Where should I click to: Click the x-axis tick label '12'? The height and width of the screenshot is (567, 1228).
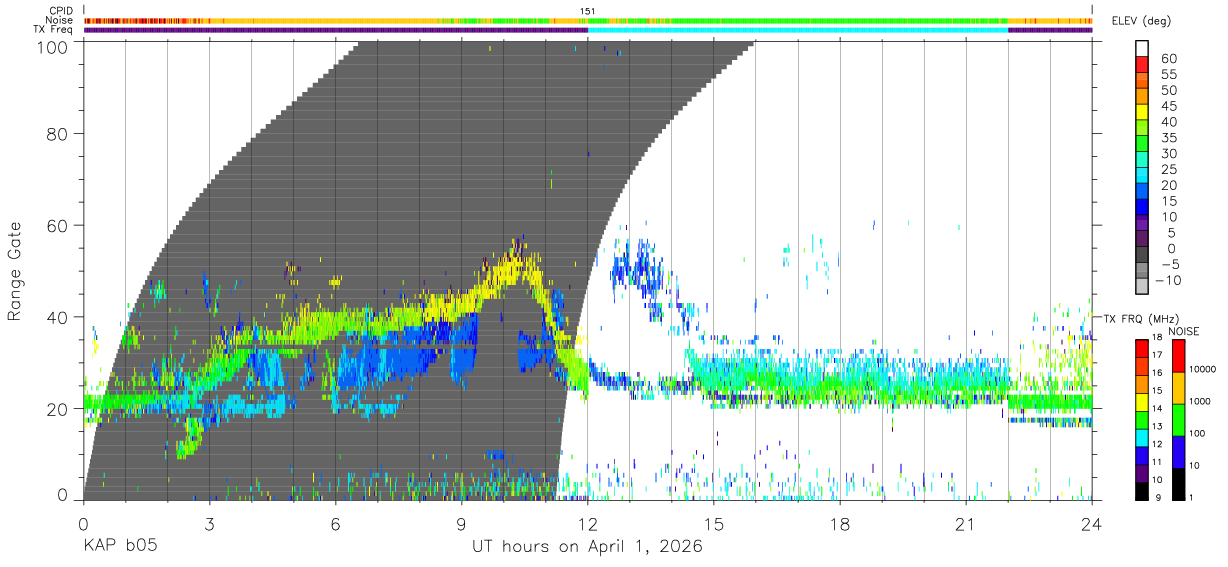click(588, 524)
